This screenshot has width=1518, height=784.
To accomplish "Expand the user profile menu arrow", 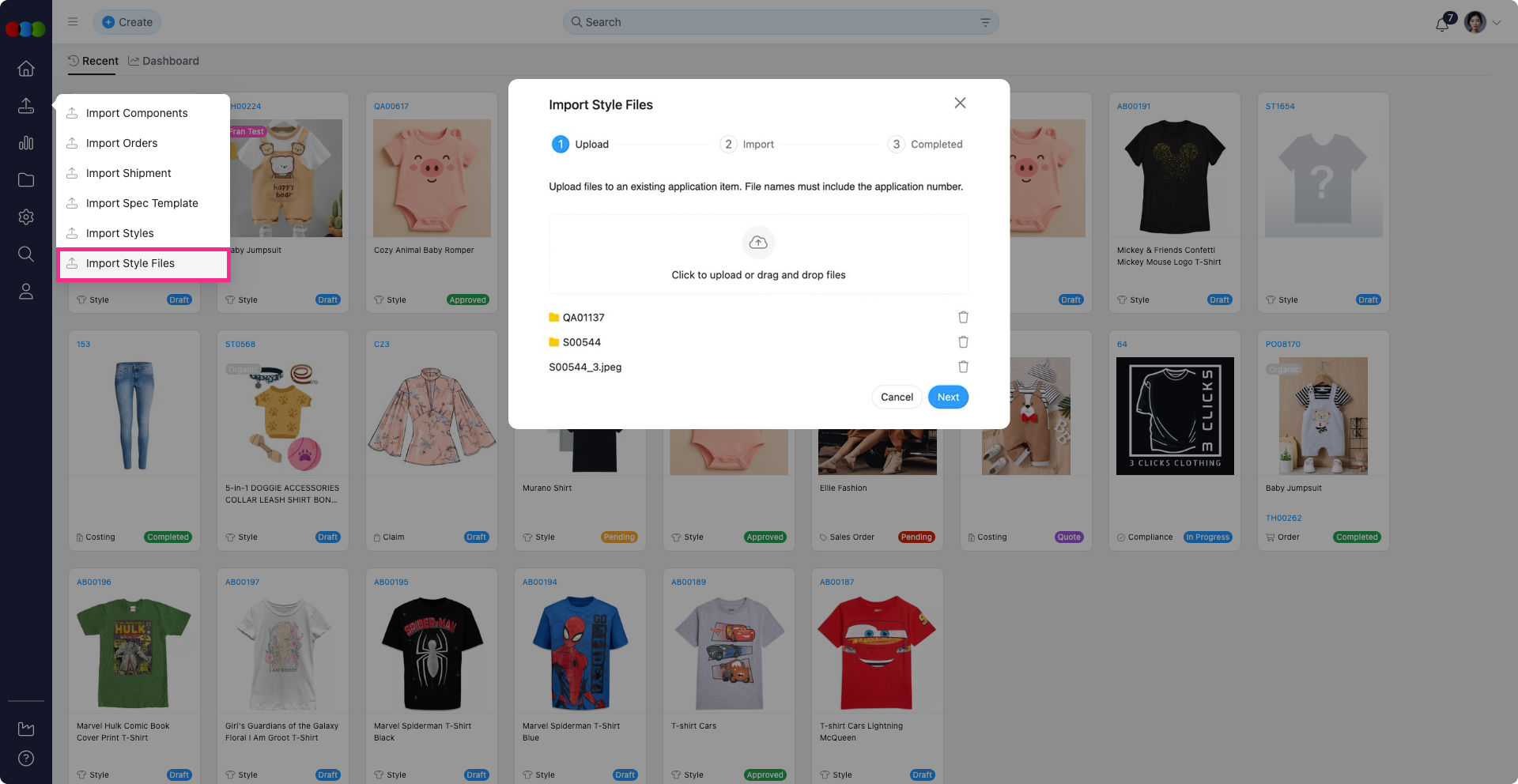I will pos(1497,23).
